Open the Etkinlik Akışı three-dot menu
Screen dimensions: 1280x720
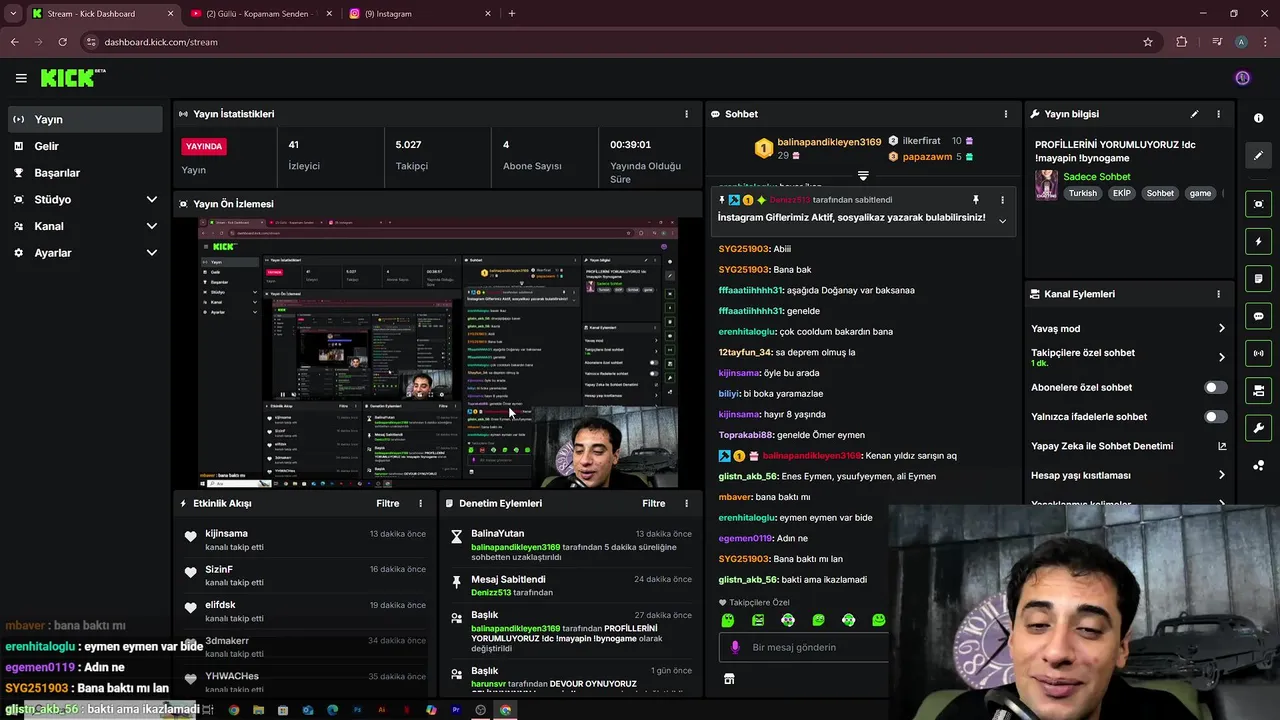(420, 503)
